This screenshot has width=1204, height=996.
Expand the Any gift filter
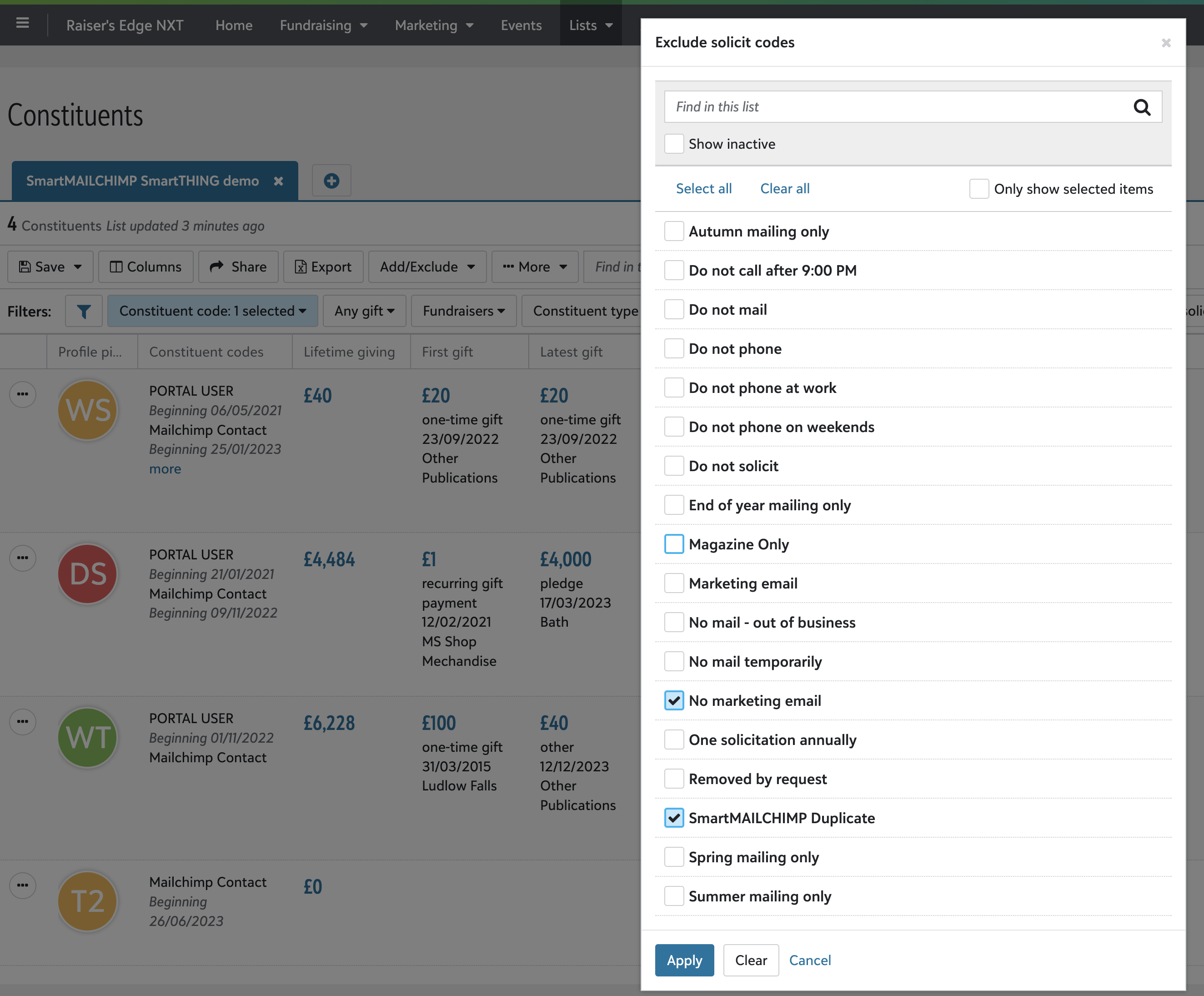365,312
